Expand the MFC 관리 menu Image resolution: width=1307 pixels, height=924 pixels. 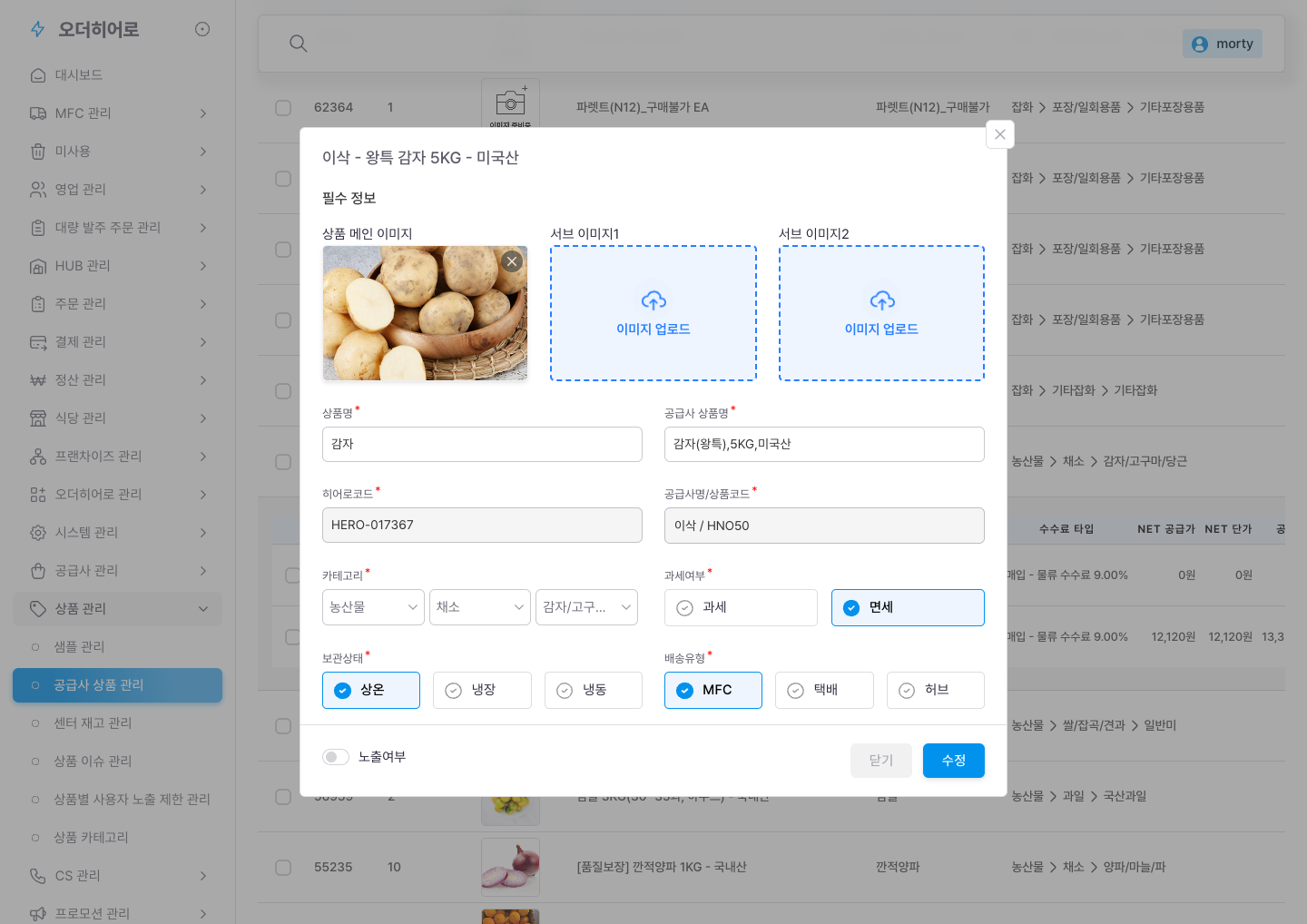coord(117,113)
